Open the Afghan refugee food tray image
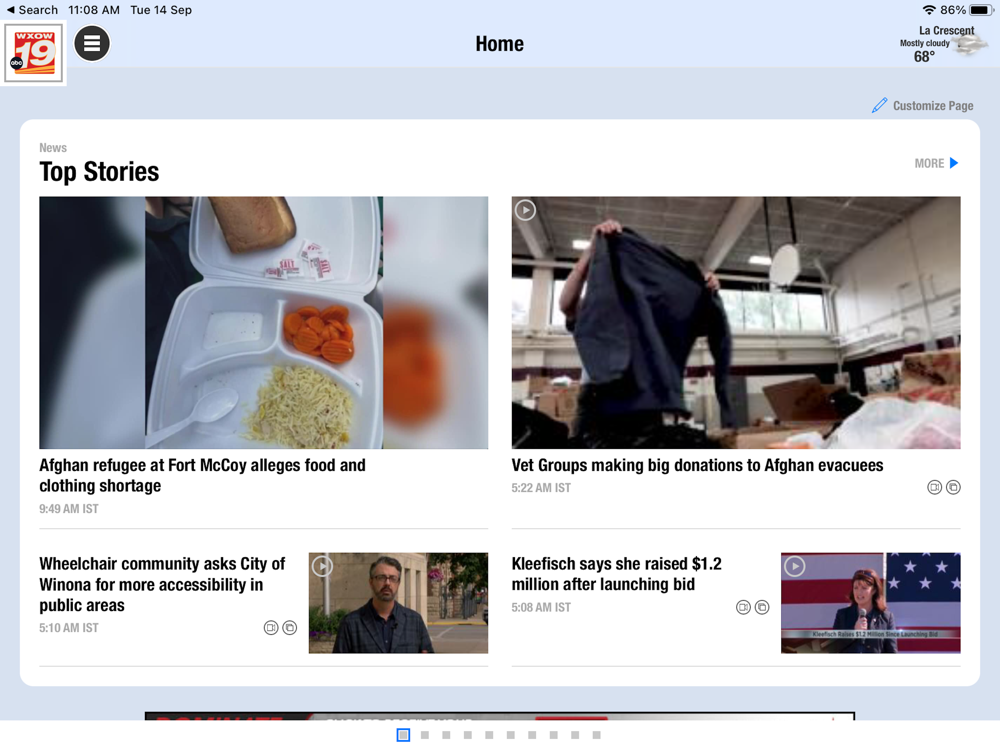The width and height of the screenshot is (1000, 750). [263, 322]
